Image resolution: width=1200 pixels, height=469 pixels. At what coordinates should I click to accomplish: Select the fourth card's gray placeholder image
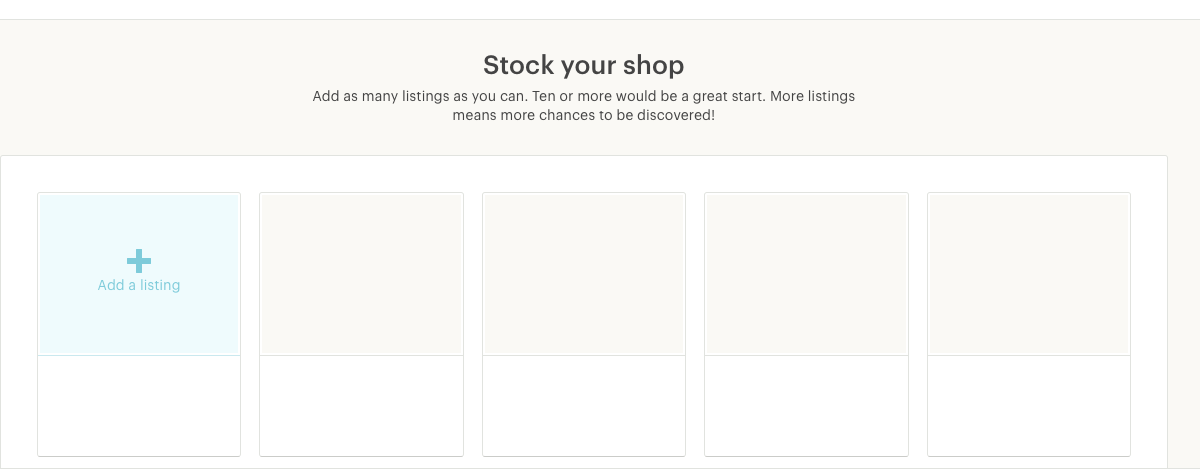tap(806, 274)
